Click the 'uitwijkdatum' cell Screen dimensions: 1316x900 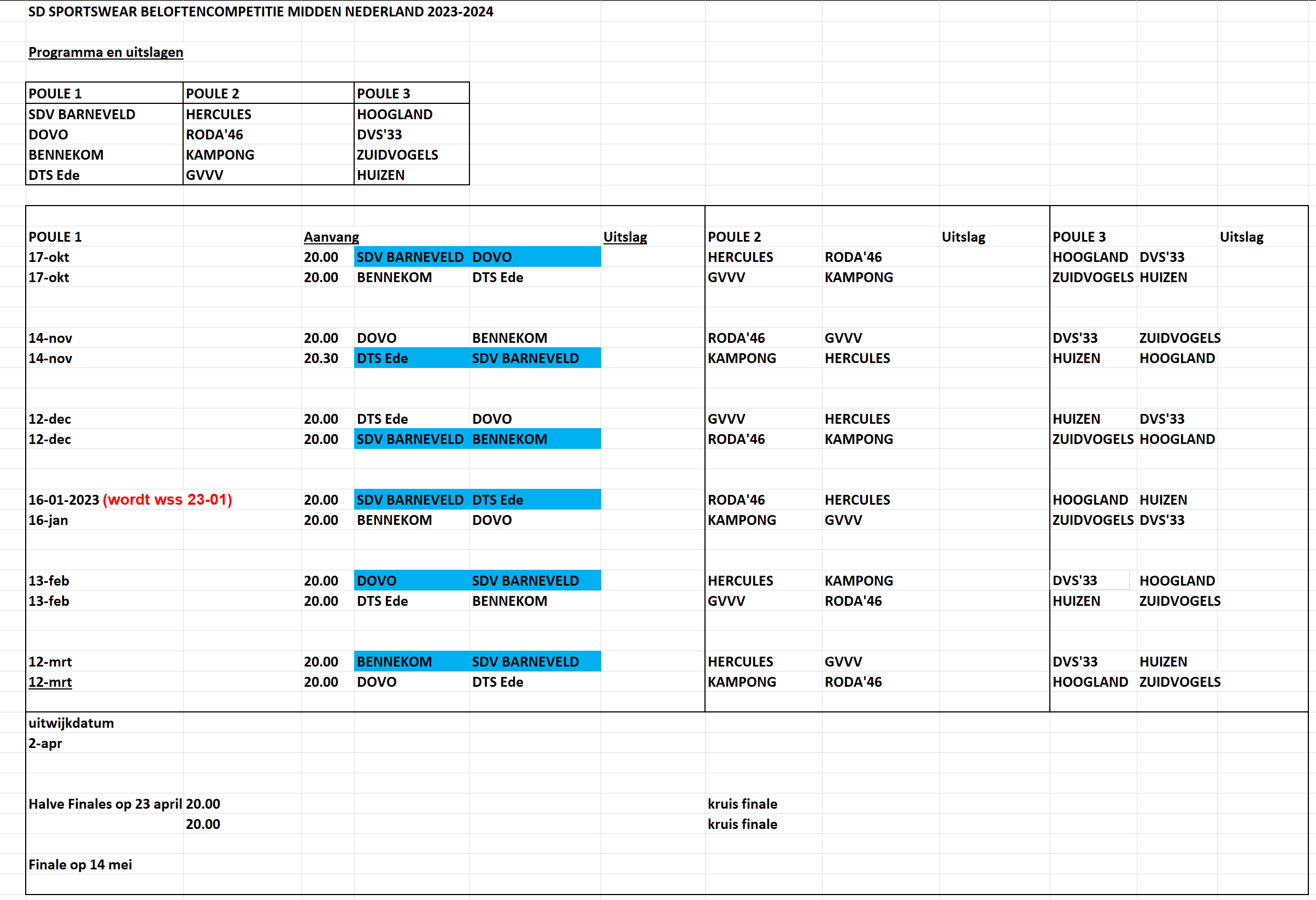(72, 723)
